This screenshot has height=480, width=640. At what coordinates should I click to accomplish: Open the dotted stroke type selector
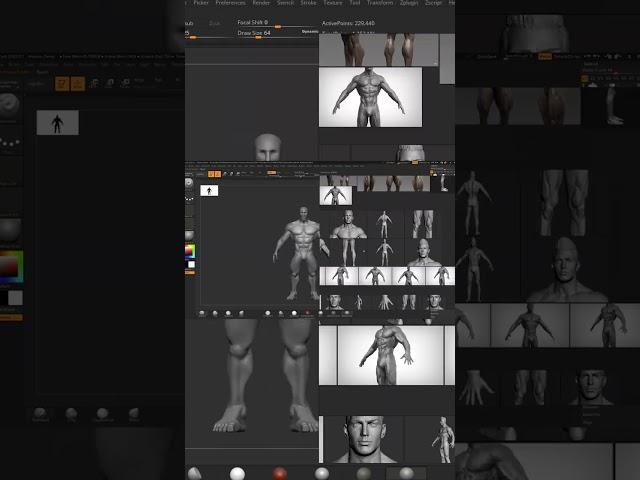point(189,199)
